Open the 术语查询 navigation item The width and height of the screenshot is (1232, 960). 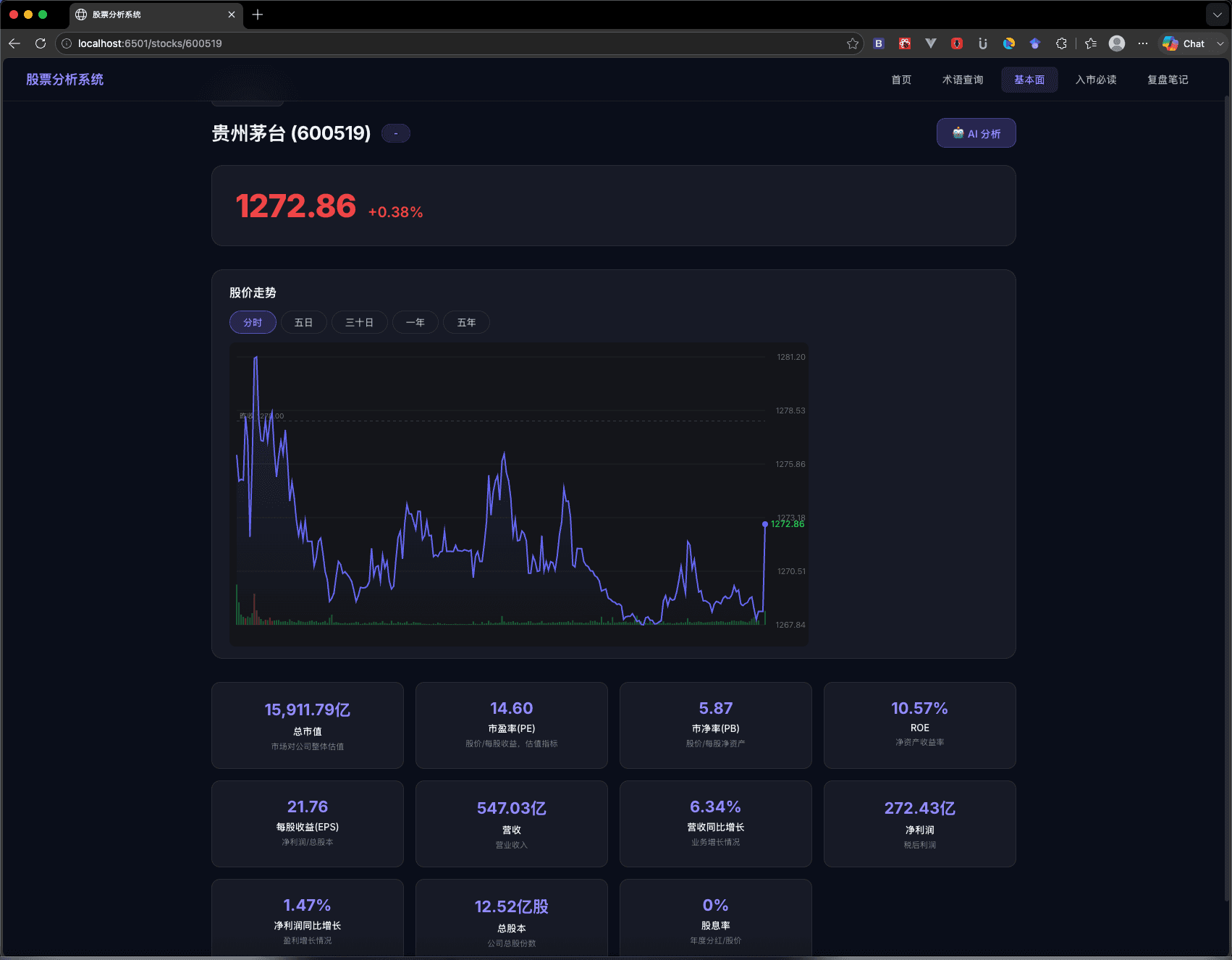pos(963,80)
